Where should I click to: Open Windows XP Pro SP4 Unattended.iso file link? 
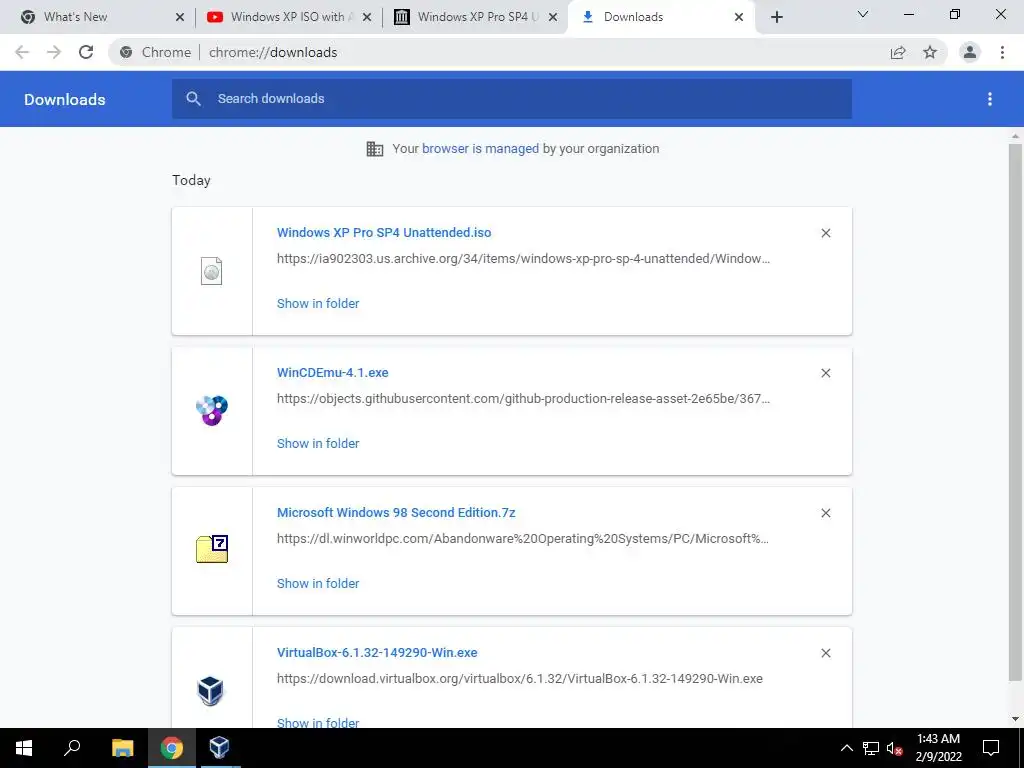[384, 232]
